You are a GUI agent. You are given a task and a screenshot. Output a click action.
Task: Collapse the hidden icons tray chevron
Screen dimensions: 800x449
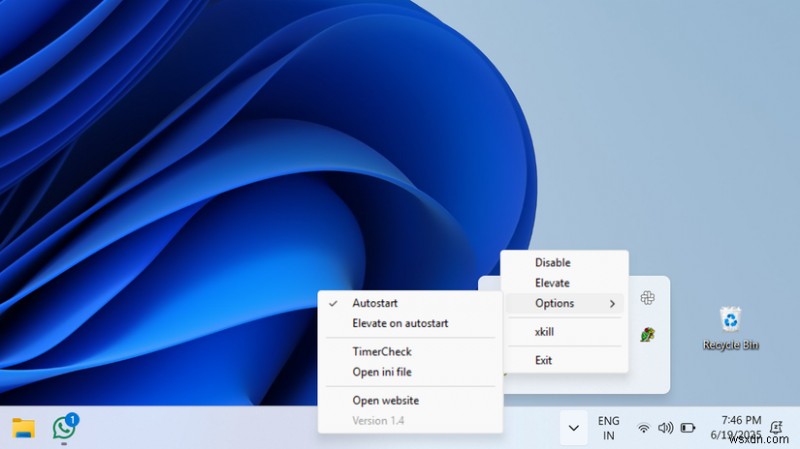click(573, 428)
